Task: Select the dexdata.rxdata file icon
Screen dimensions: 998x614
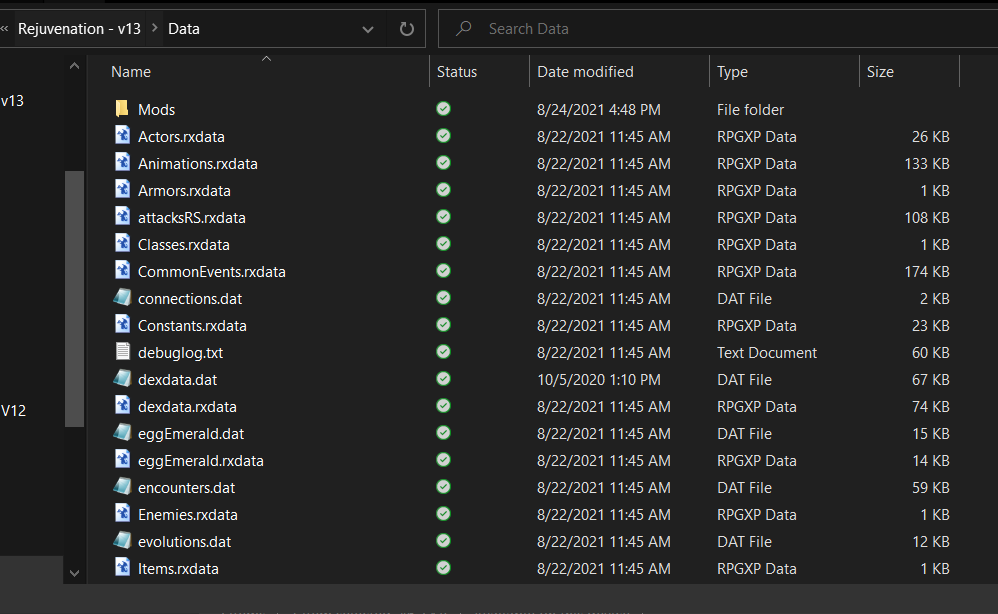Action: 122,406
